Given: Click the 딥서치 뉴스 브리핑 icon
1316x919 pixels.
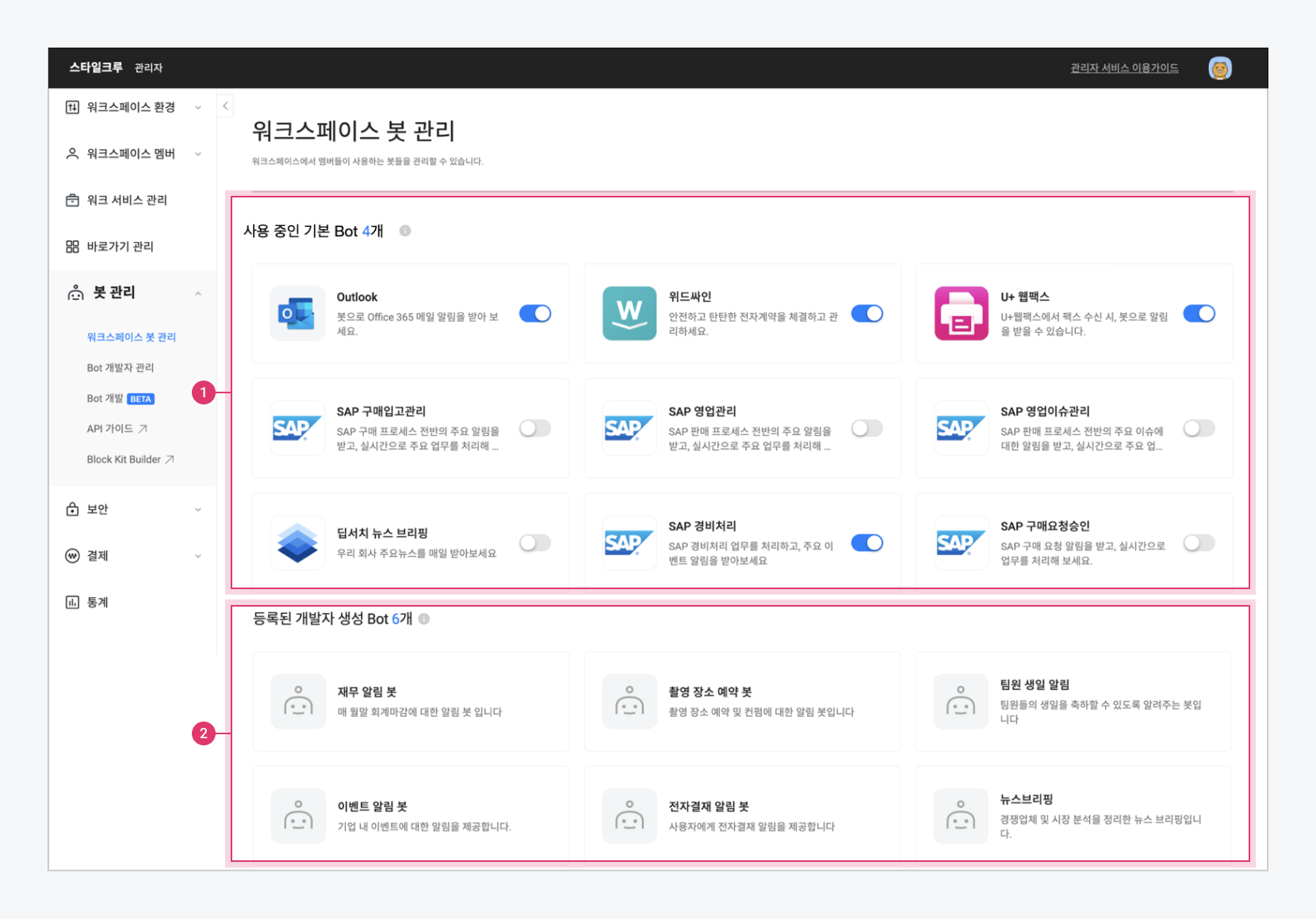Looking at the screenshot, I should point(297,543).
